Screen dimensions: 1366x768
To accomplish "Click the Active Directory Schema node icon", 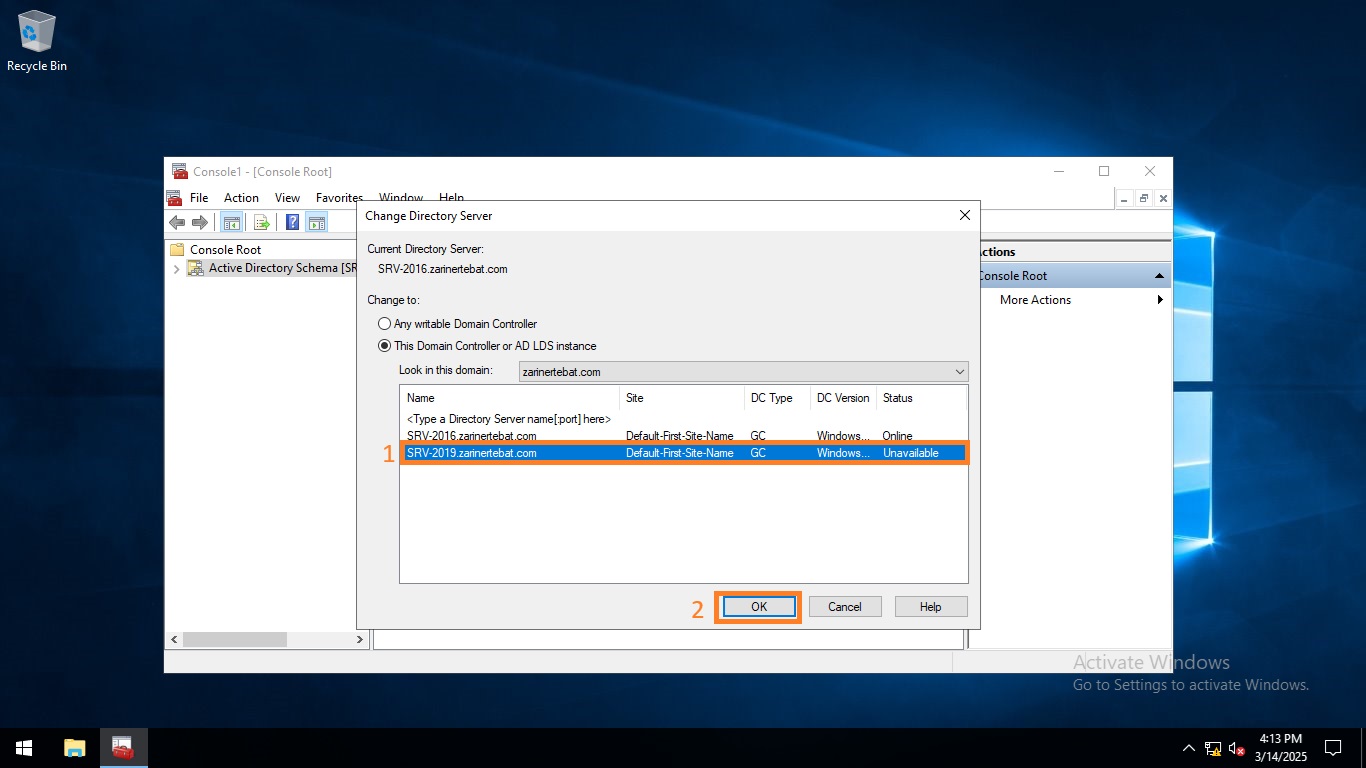I will [x=196, y=268].
